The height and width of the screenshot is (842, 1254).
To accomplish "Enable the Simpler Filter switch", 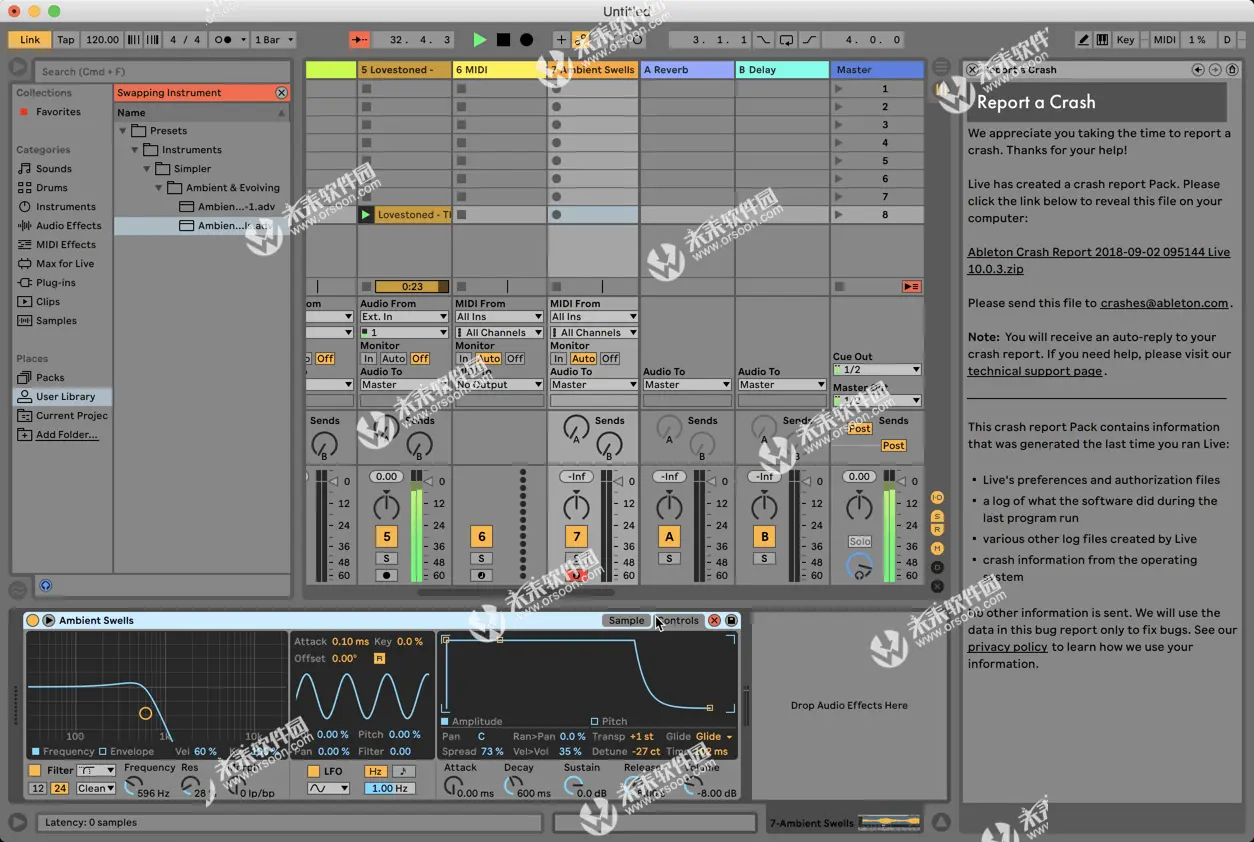I will [x=35, y=770].
